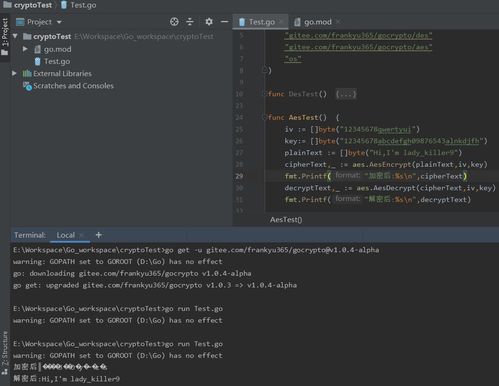Image resolution: width=499 pixels, height=386 pixels.
Task: Select the Local terminal tab
Action: click(66, 235)
